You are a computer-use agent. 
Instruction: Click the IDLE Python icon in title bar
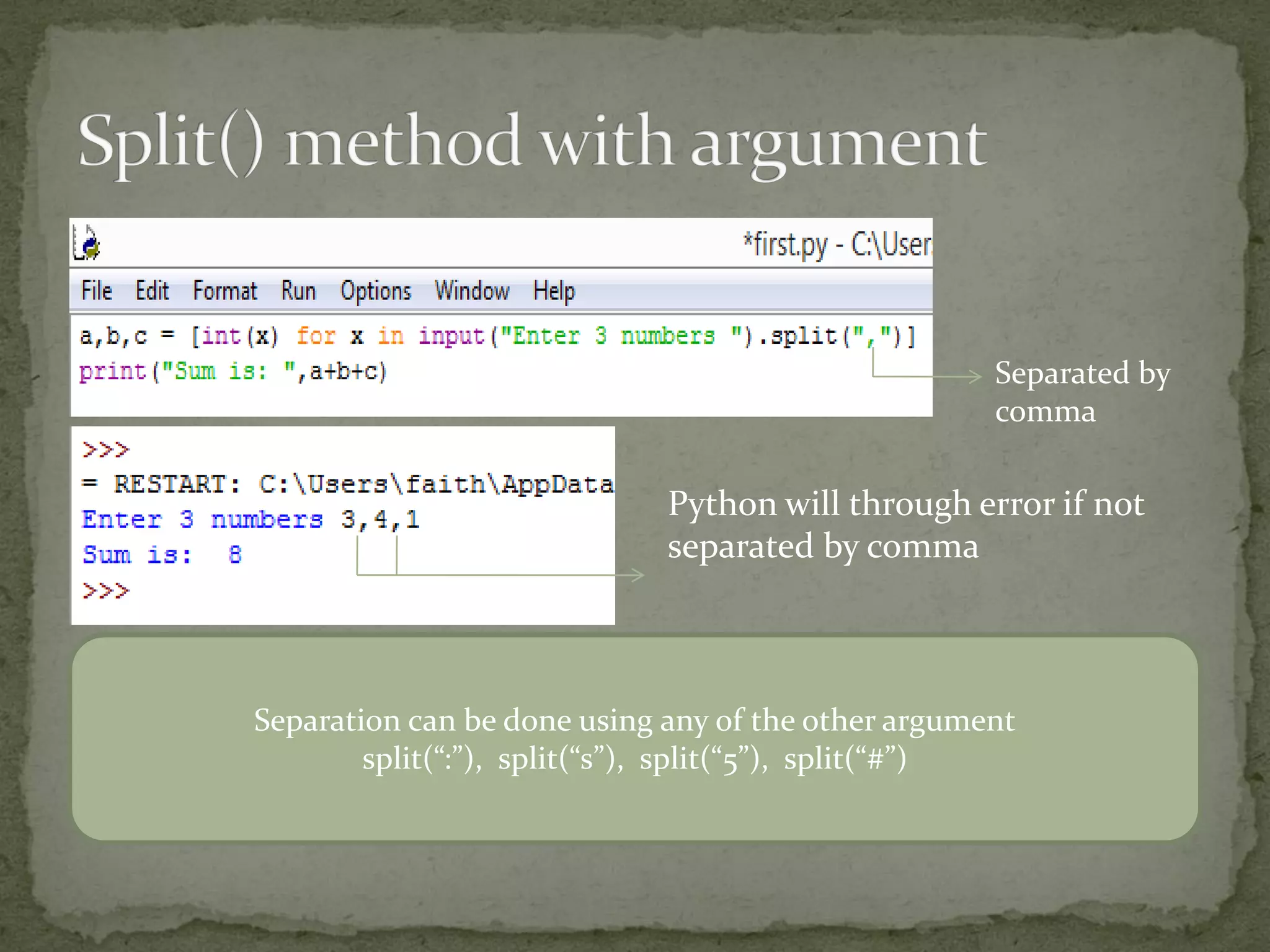87,242
